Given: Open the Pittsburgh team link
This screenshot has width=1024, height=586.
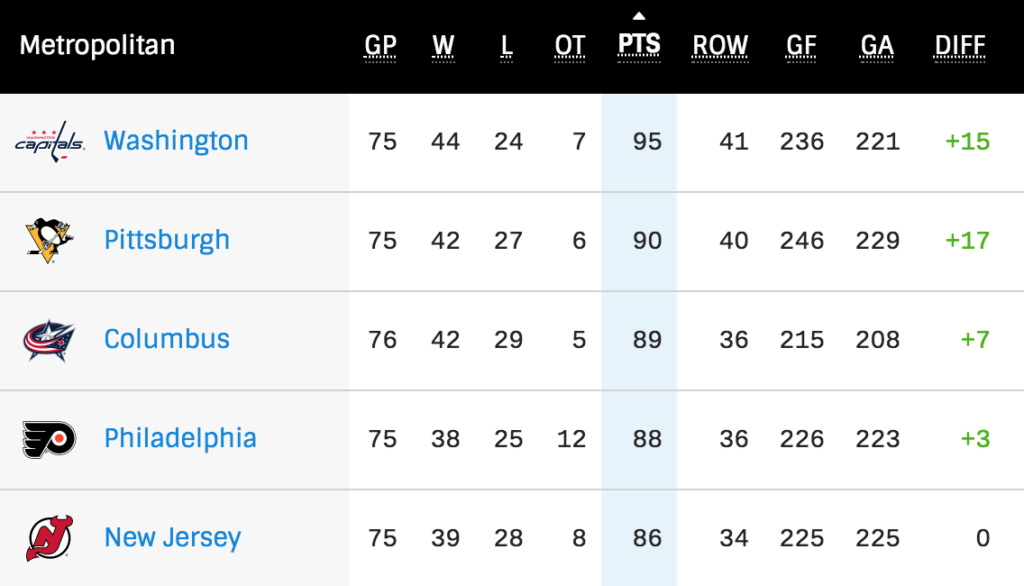Looking at the screenshot, I should pos(167,240).
